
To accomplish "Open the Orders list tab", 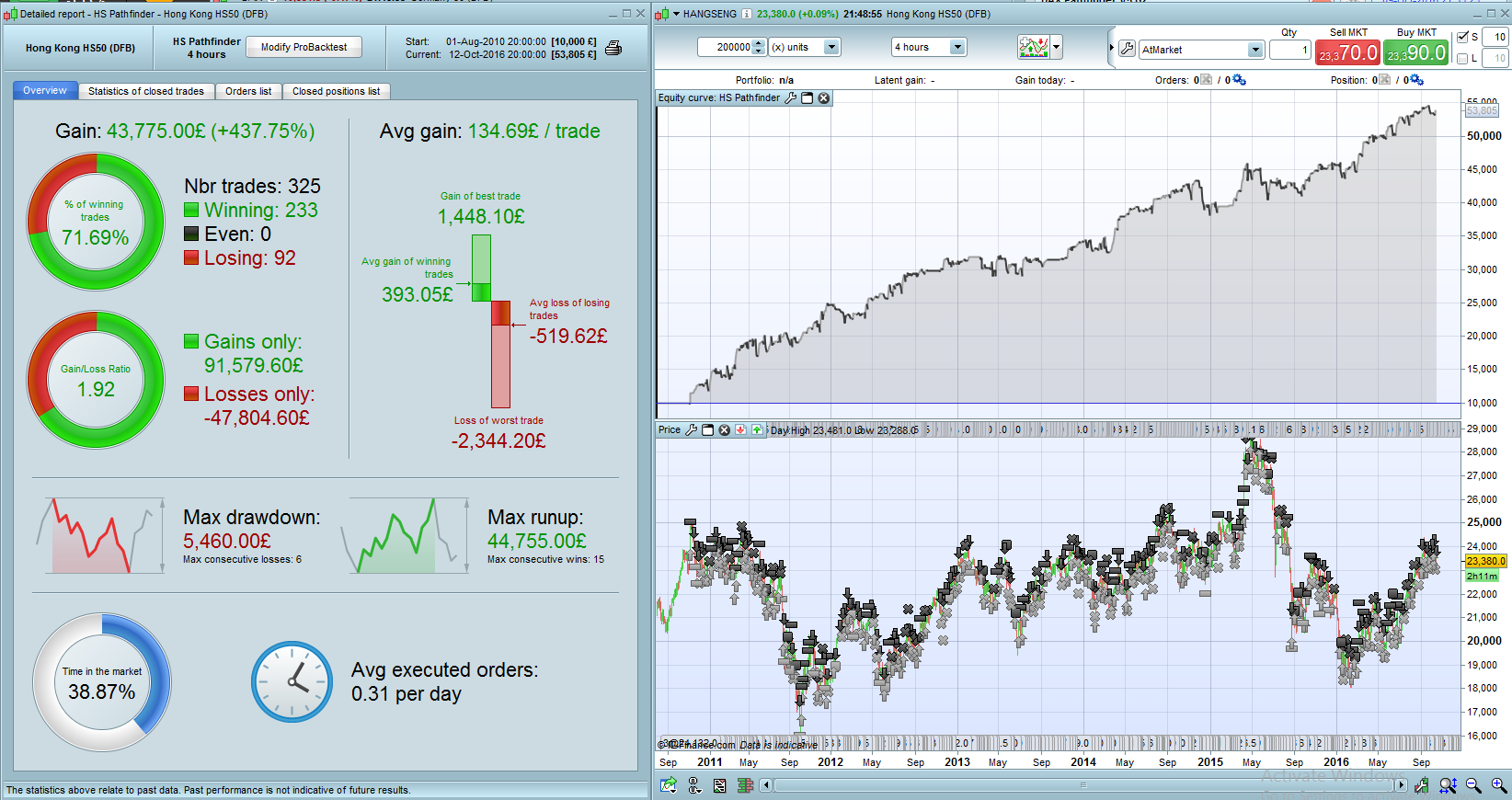I will [248, 91].
